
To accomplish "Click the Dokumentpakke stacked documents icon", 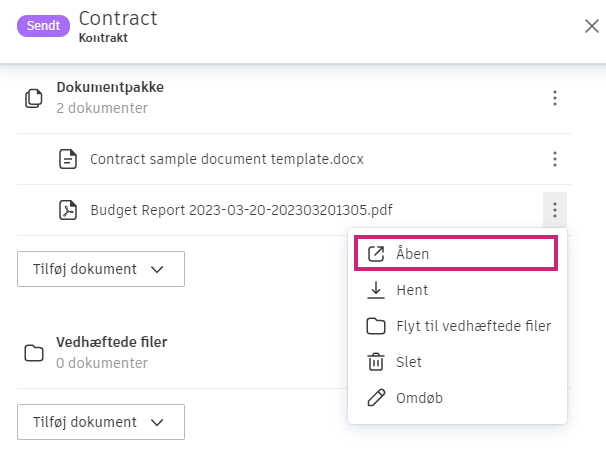I will point(34,98).
